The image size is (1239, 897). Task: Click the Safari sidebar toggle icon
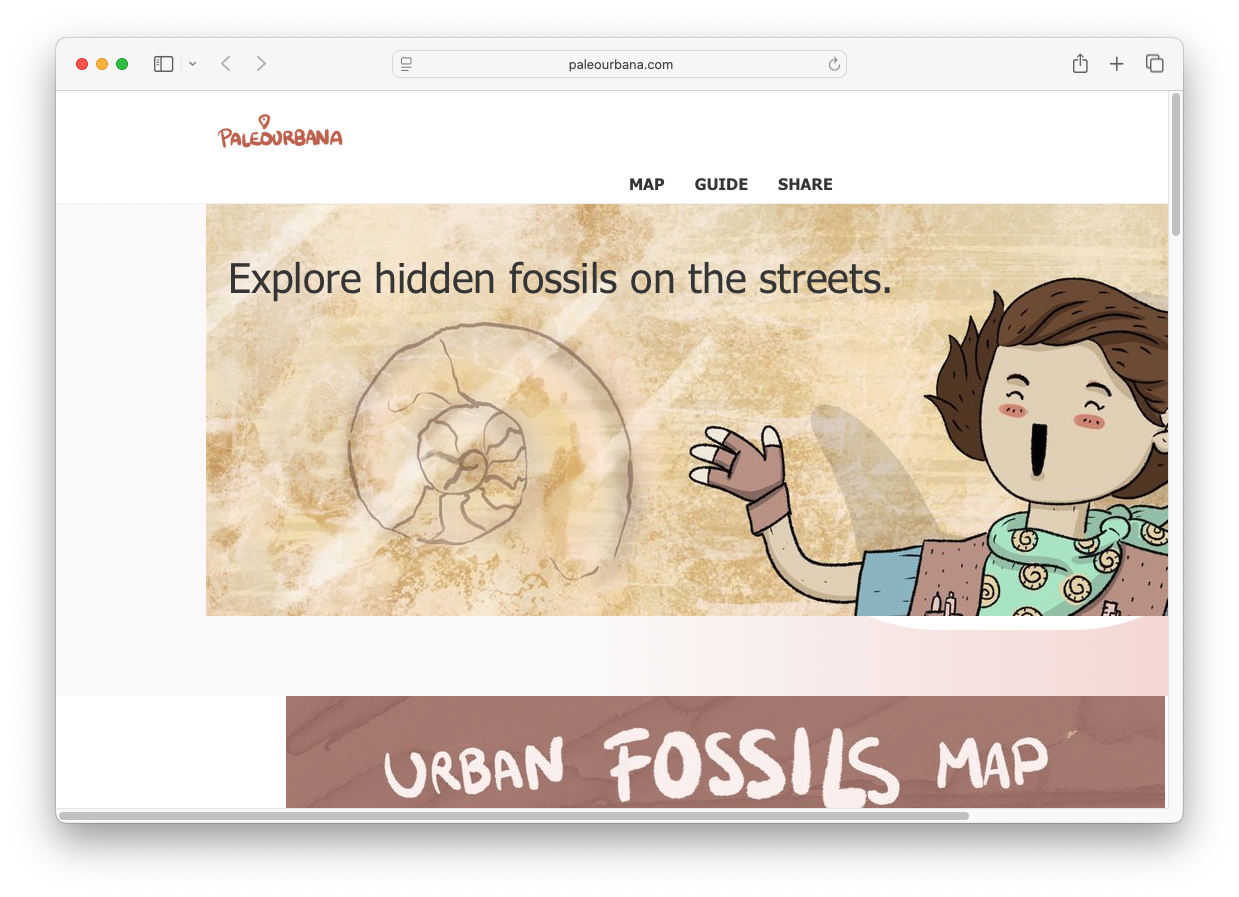coord(163,64)
